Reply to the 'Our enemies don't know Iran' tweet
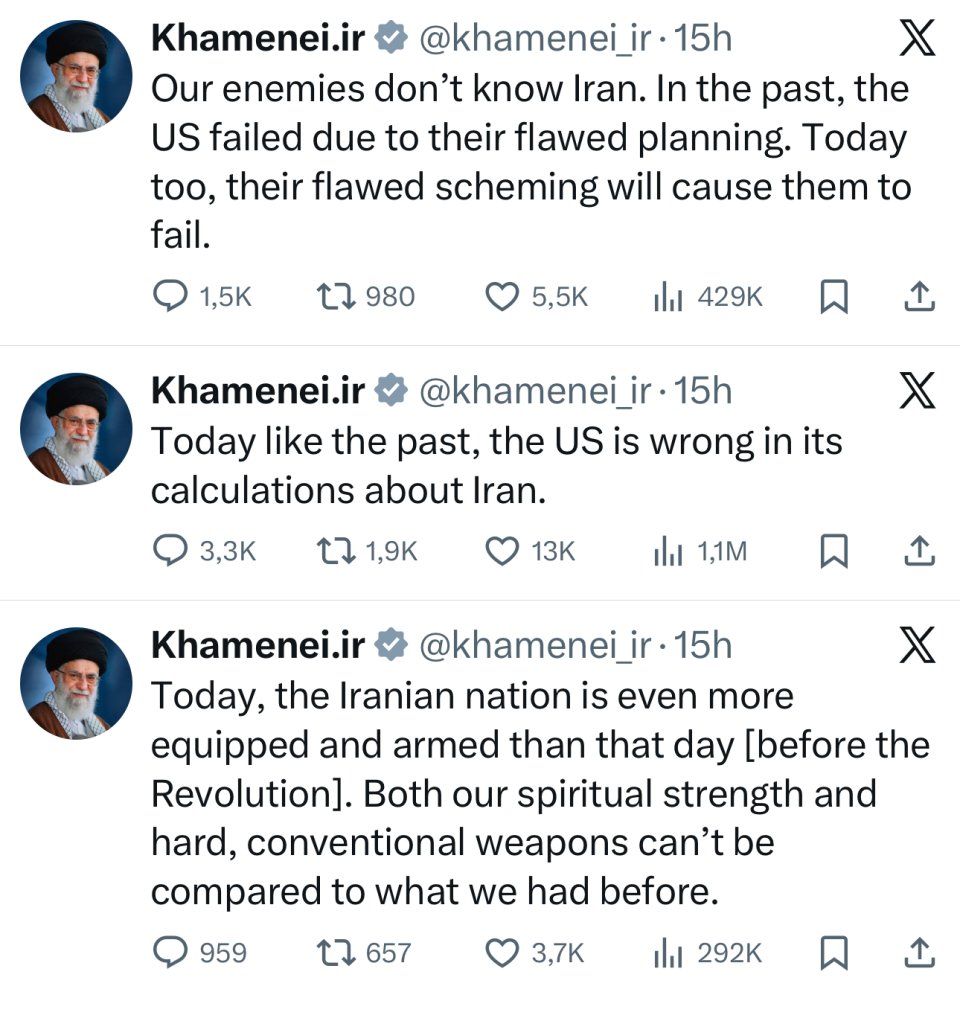The width and height of the screenshot is (960, 1024). (171, 296)
